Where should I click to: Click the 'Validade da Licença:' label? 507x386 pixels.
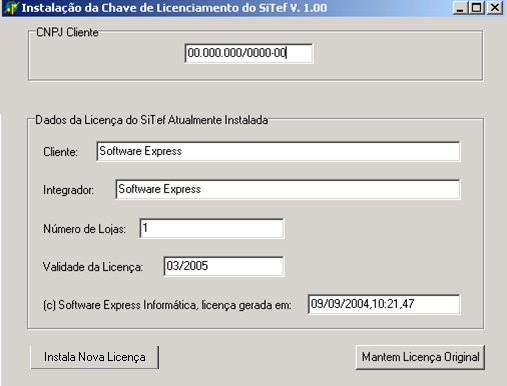pos(93,267)
